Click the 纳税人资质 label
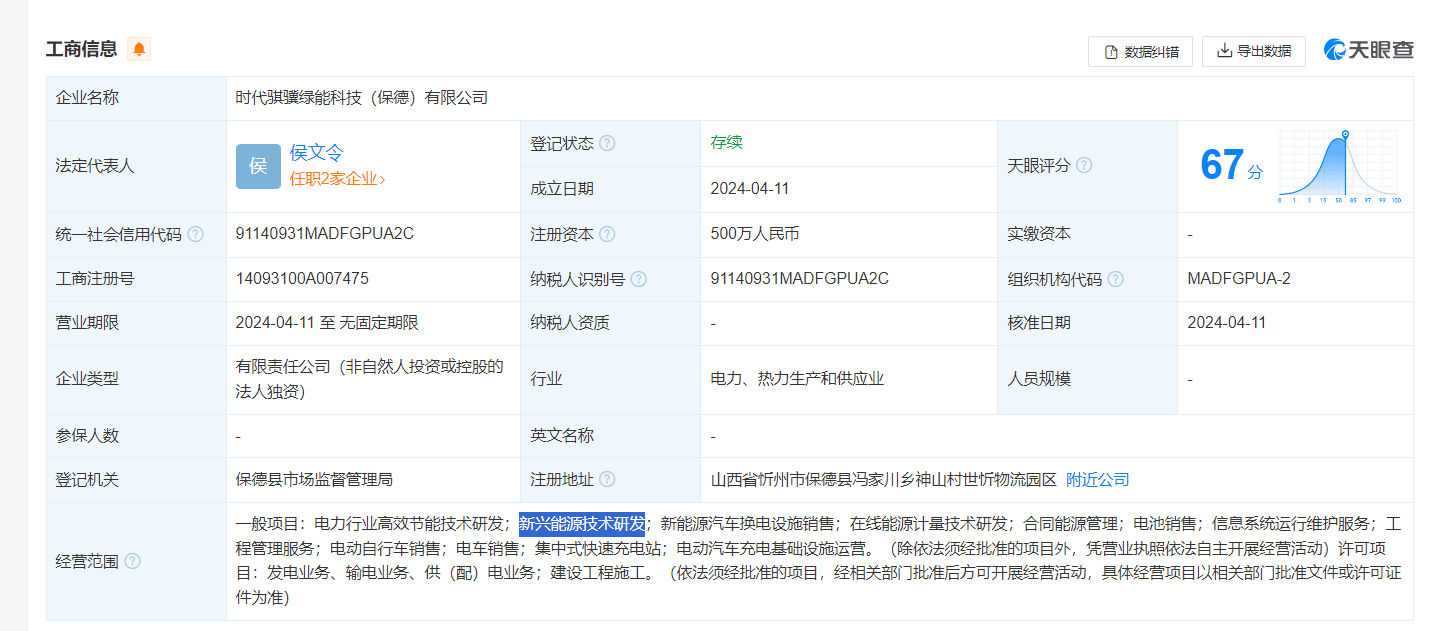1429x631 pixels. [570, 323]
